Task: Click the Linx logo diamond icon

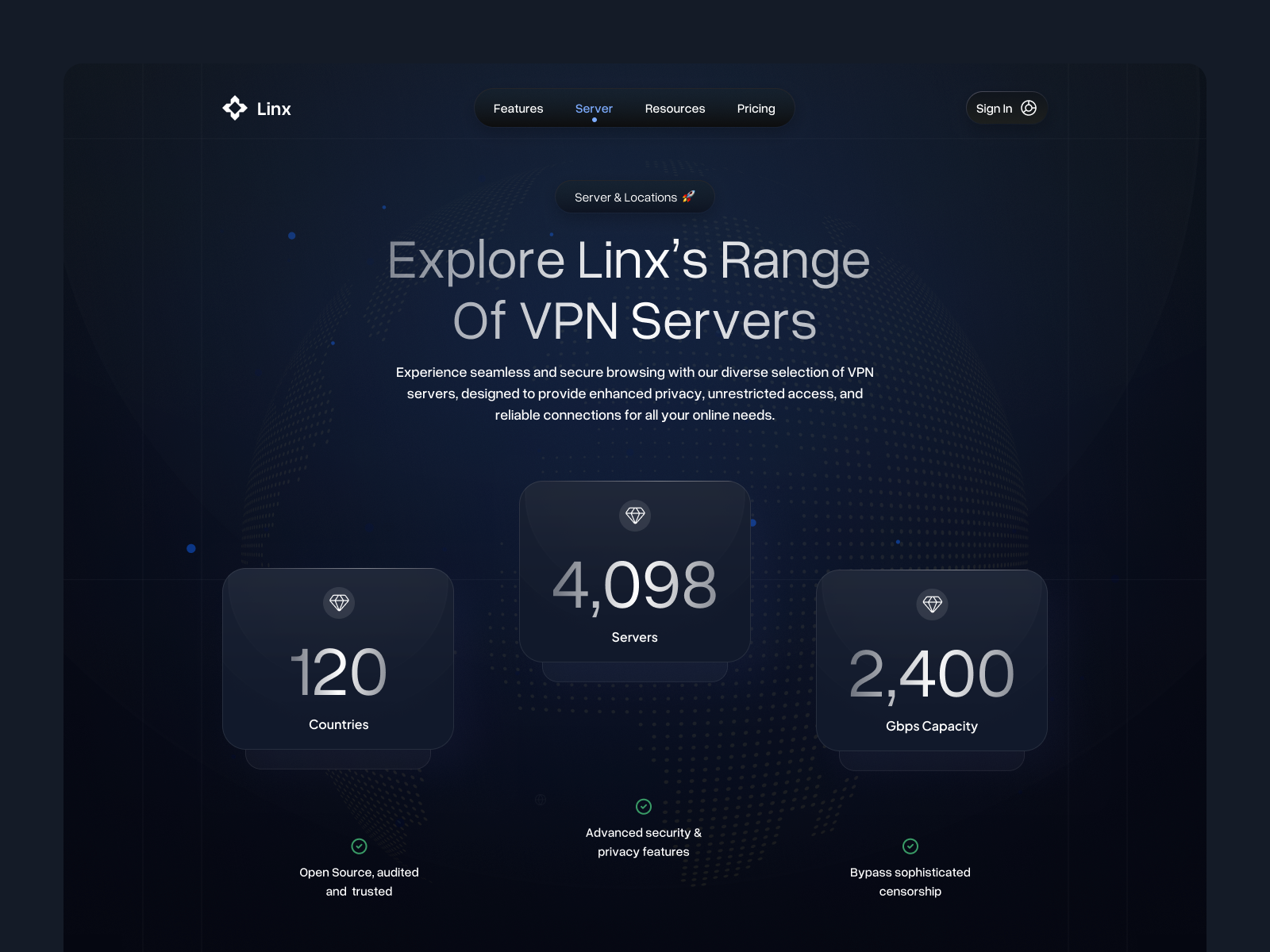Action: pyautogui.click(x=234, y=108)
